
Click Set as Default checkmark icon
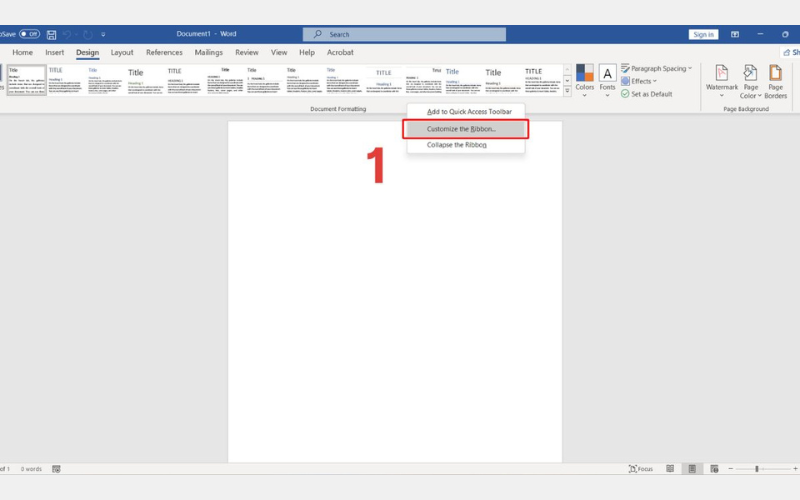click(x=625, y=94)
